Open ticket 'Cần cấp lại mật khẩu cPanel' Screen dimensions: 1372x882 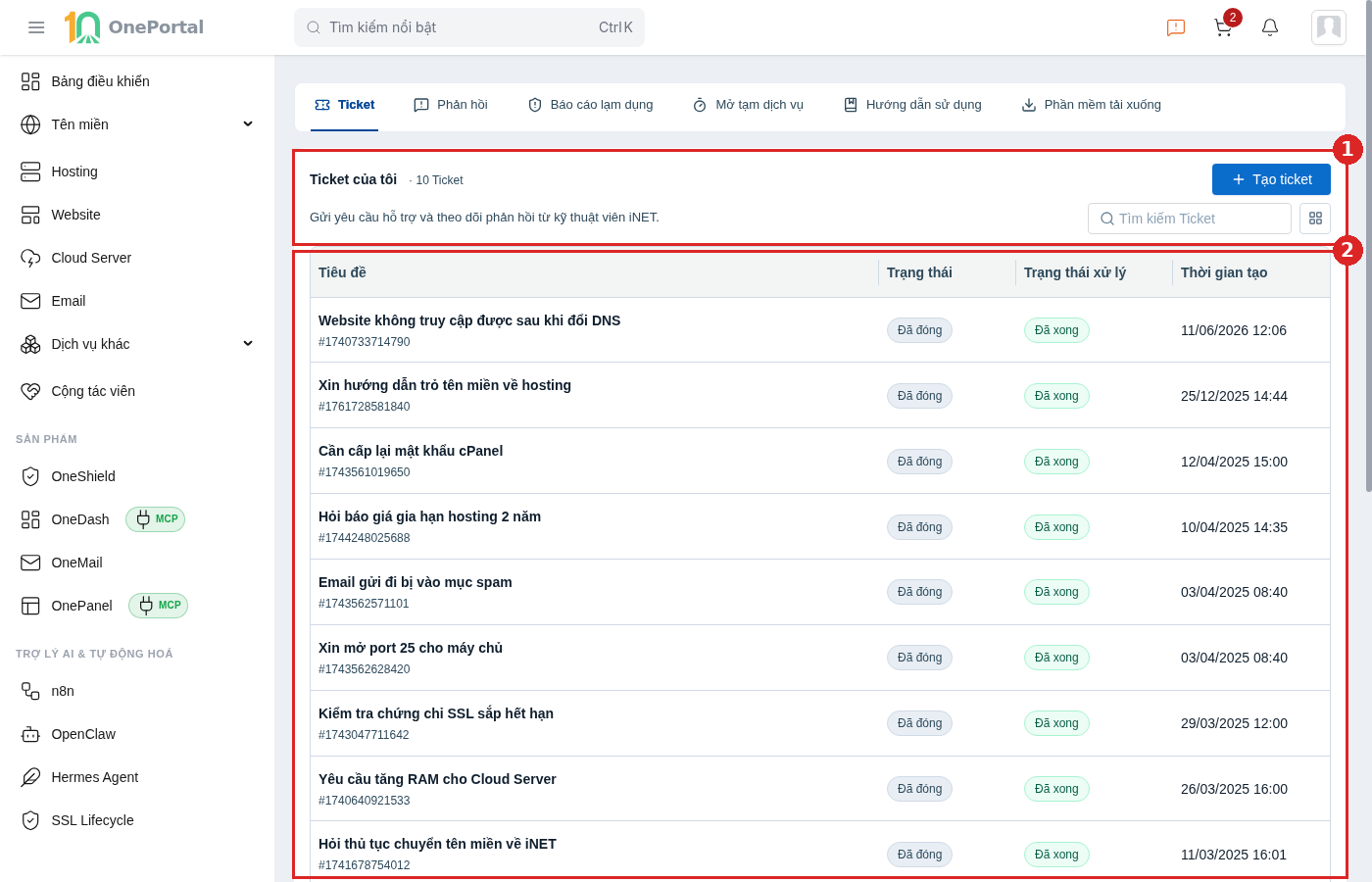[x=411, y=451]
